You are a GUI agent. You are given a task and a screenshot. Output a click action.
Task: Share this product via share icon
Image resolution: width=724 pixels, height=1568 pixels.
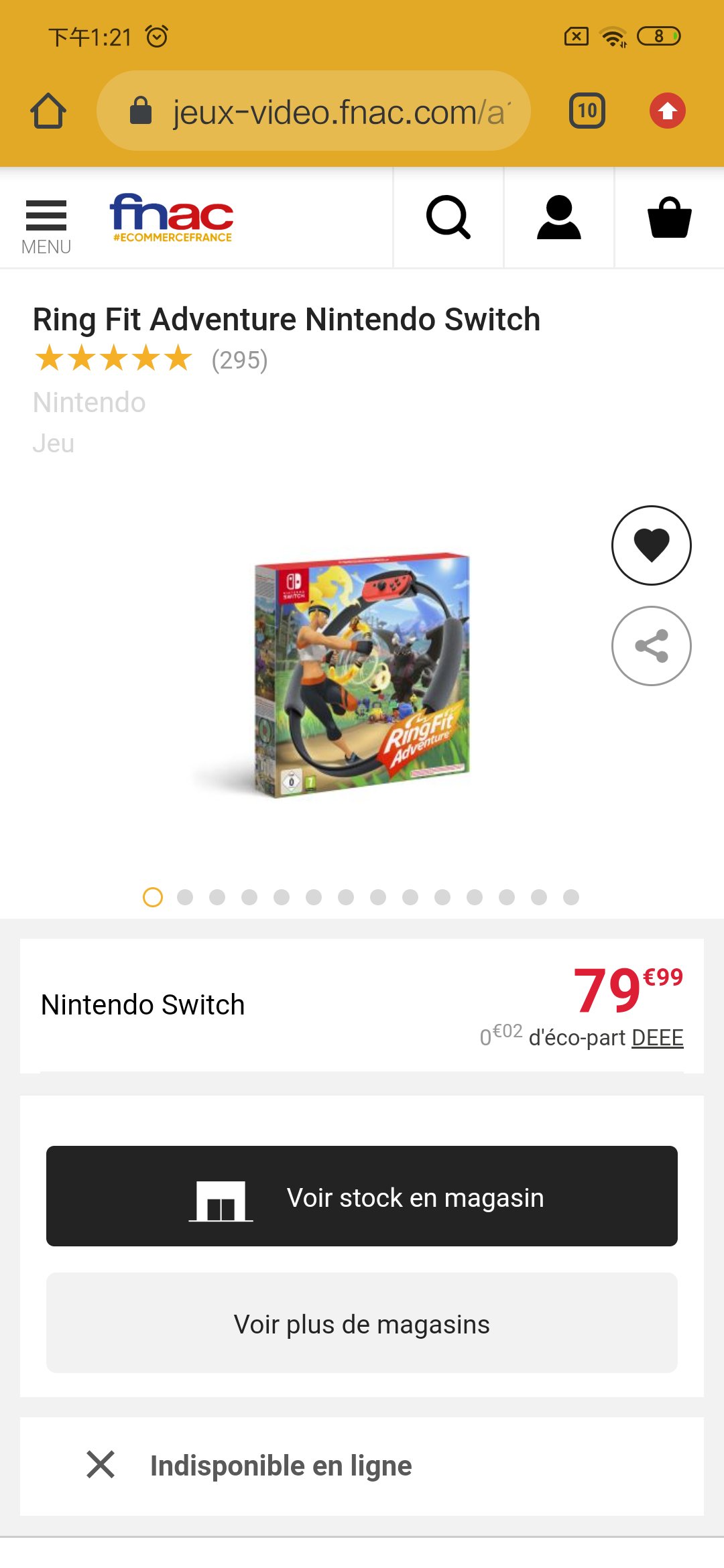[651, 645]
